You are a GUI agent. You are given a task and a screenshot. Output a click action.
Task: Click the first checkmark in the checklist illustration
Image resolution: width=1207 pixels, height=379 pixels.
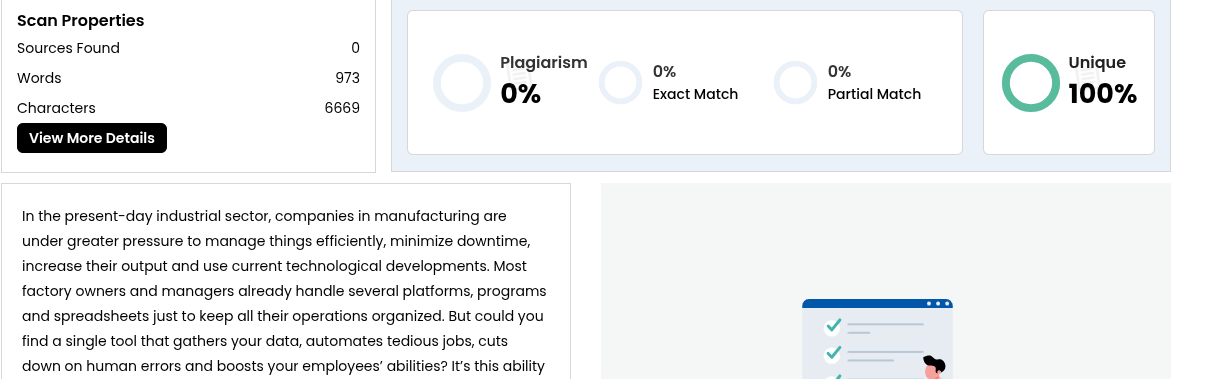coord(833,326)
